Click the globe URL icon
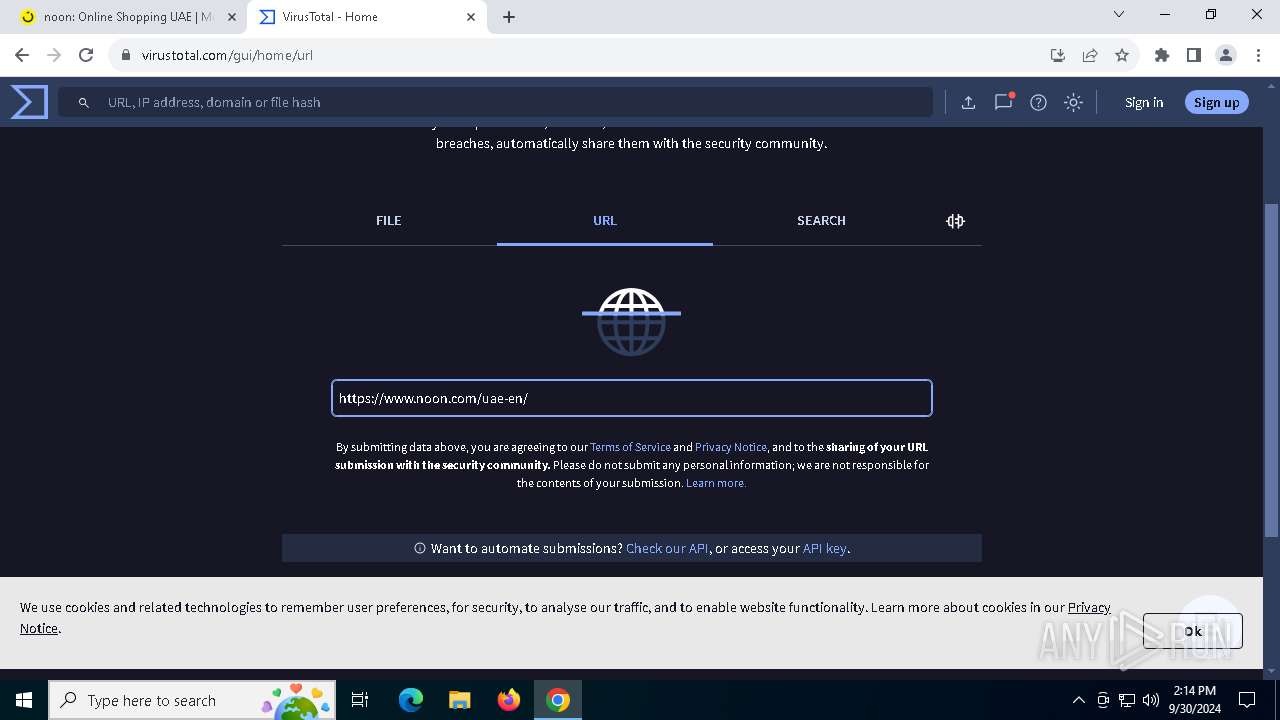Screen dimensions: 1280x720 (x=631, y=321)
